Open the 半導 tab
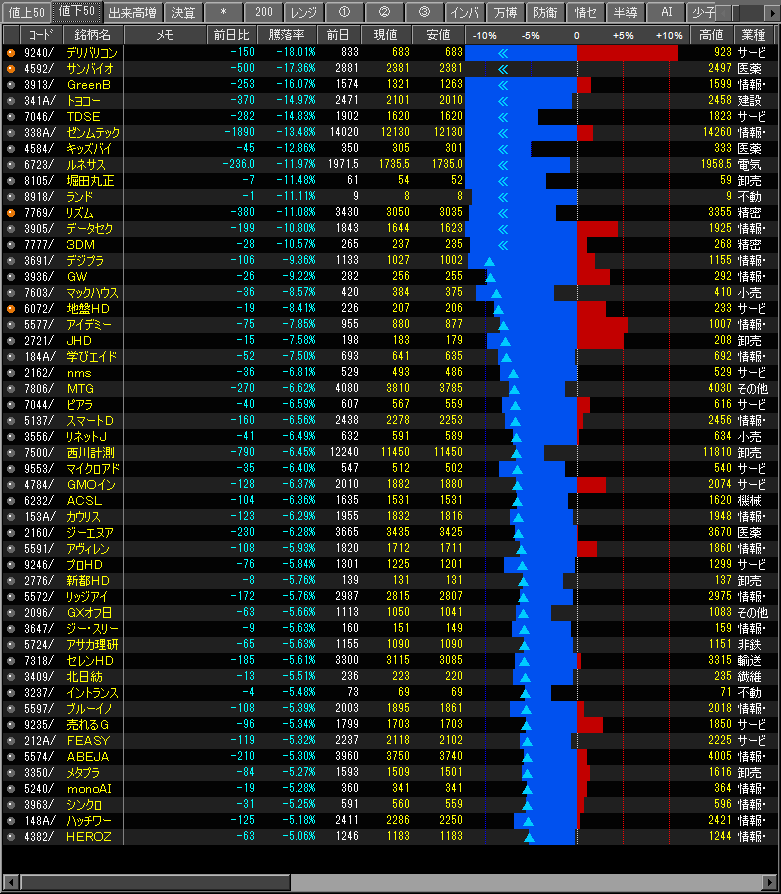781x894 pixels. [x=625, y=12]
